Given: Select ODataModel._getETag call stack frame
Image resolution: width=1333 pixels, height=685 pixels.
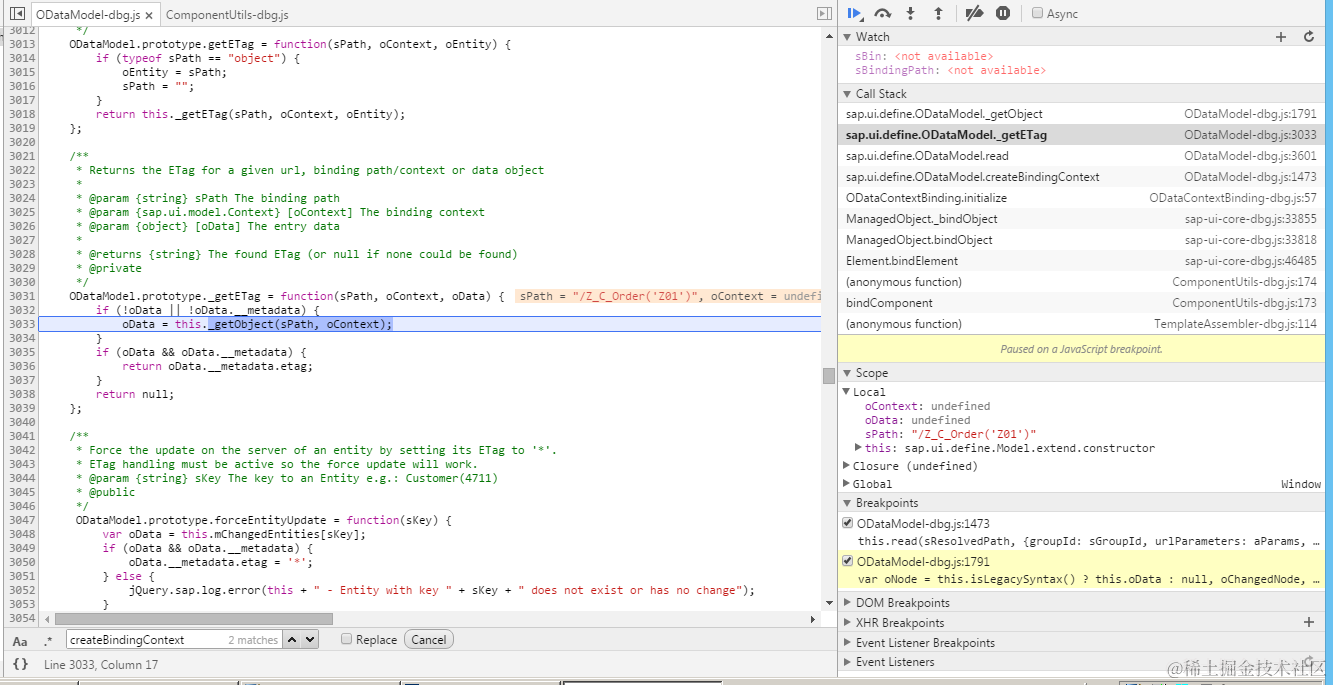Looking at the screenshot, I should point(1081,135).
